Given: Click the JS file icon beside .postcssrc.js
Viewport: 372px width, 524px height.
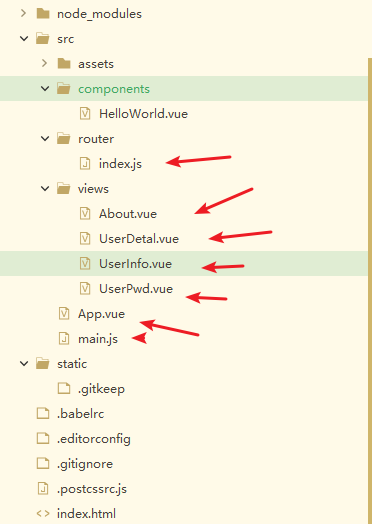Looking at the screenshot, I should coord(43,489).
